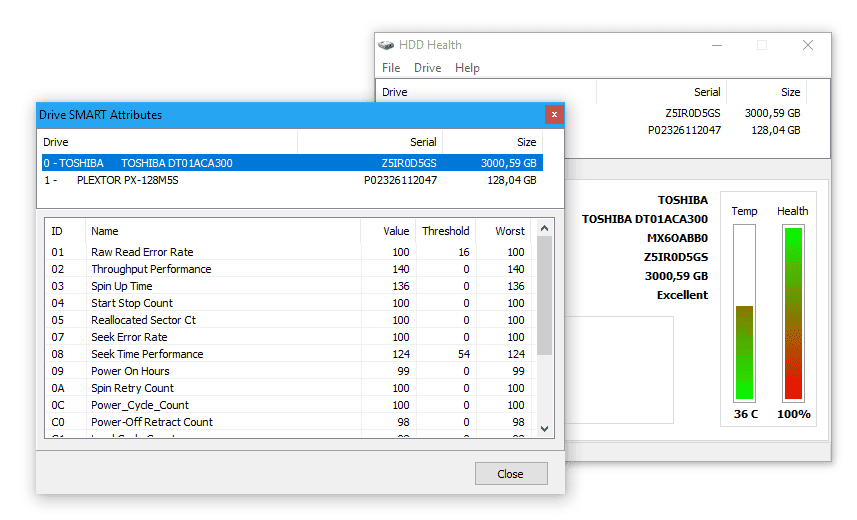This screenshot has width=857, height=520.
Task: Click serial P02326112047 in HDD Health drive list
Action: (x=684, y=130)
